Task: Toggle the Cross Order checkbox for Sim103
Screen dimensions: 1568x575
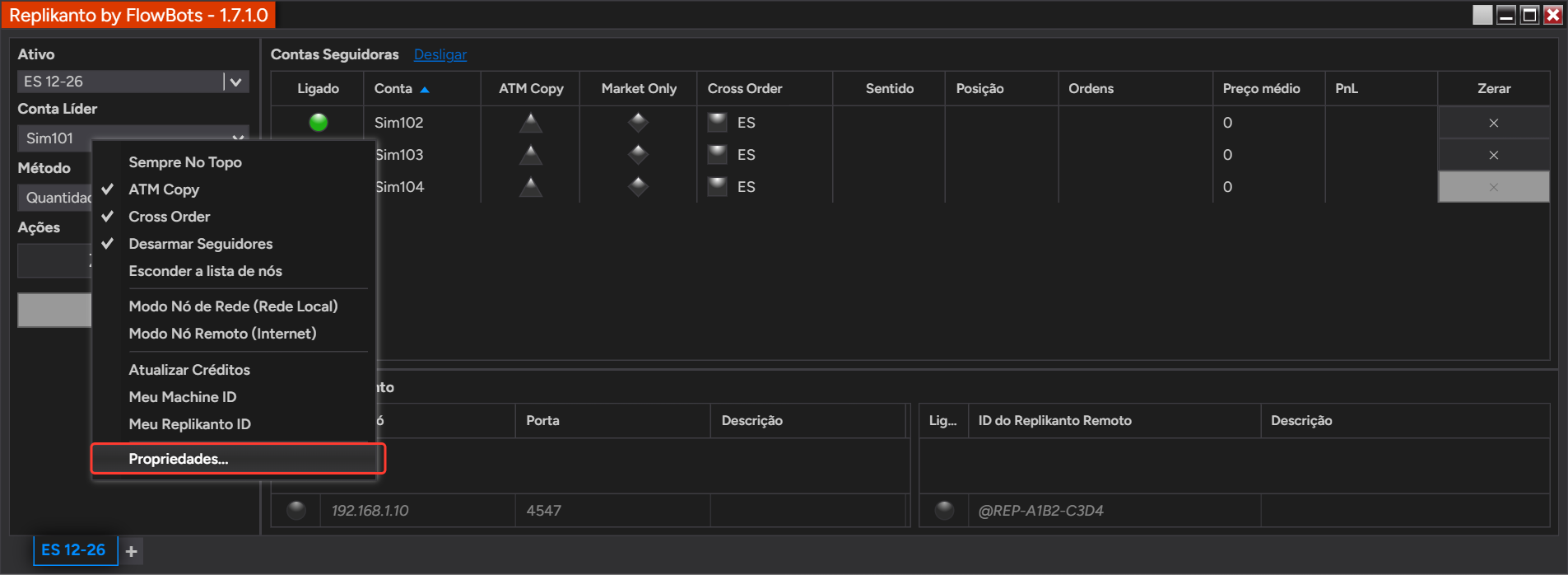Action: pyautogui.click(x=718, y=155)
